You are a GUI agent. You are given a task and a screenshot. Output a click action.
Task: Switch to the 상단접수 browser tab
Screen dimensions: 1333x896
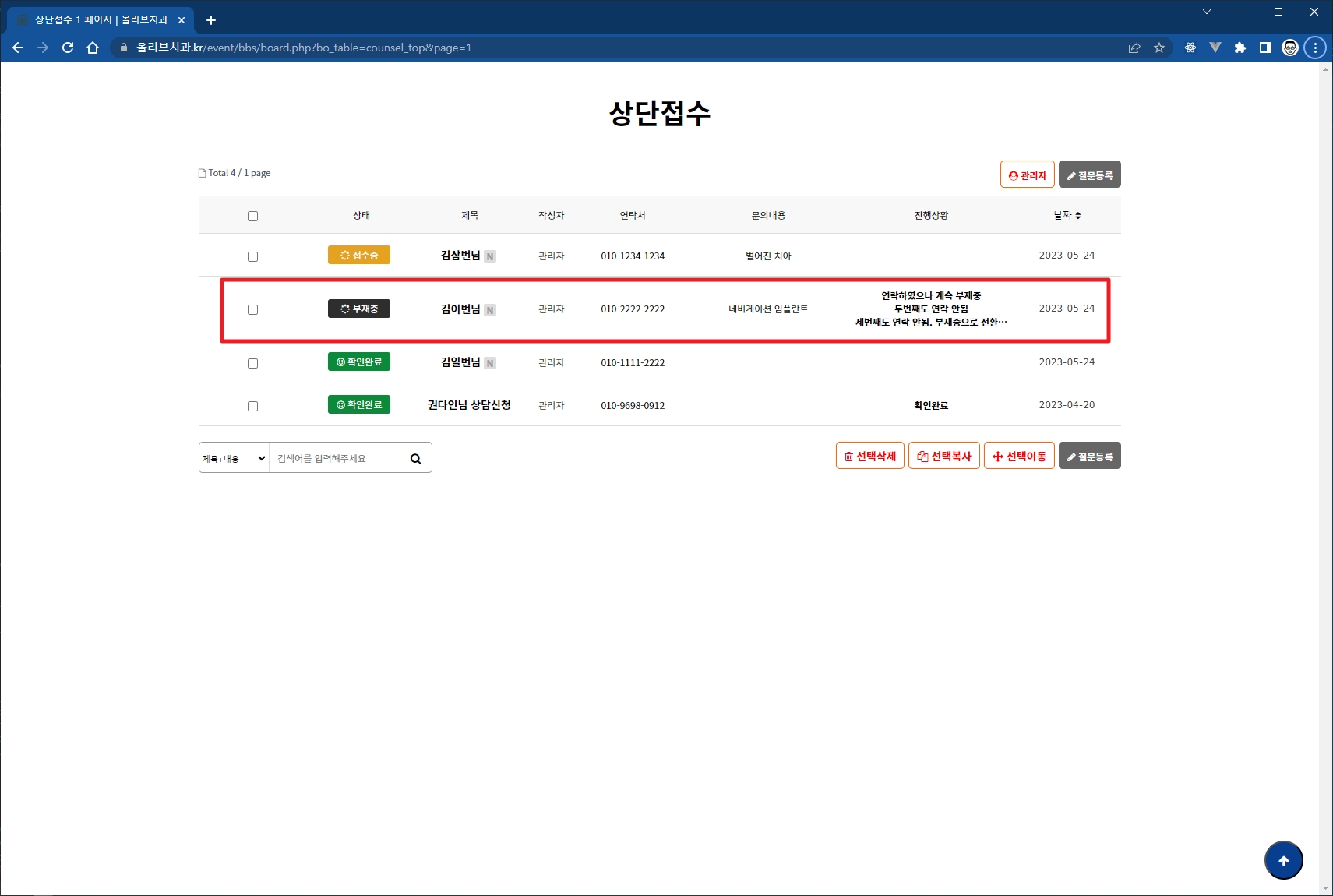pos(101,19)
